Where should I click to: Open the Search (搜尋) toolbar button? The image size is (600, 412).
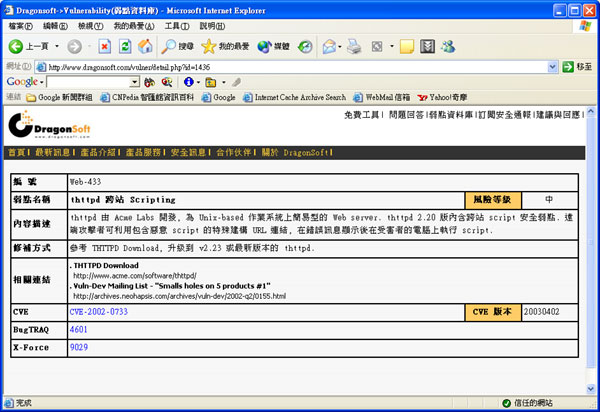pyautogui.click(x=178, y=46)
